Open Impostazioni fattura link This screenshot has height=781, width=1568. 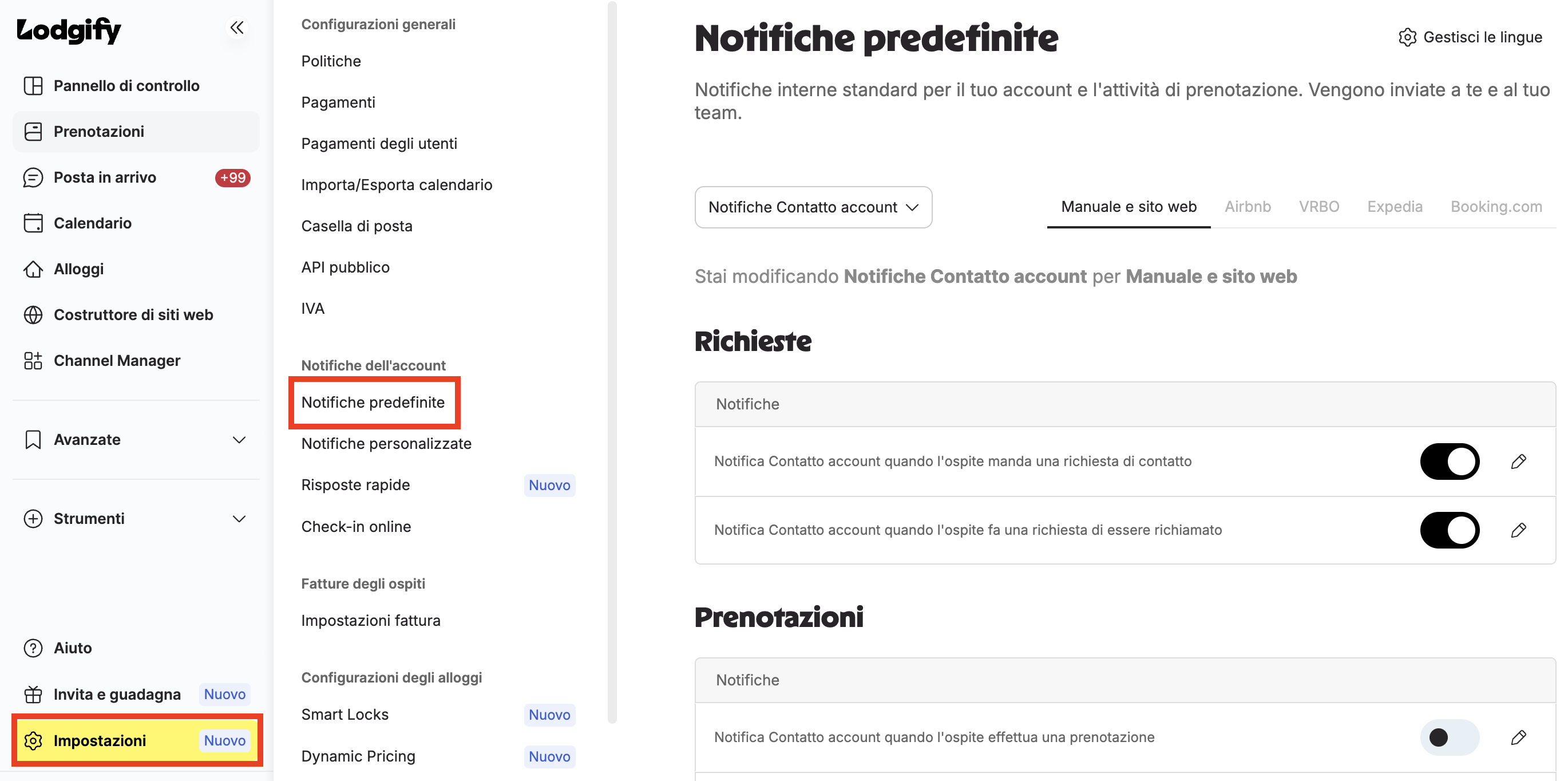370,620
